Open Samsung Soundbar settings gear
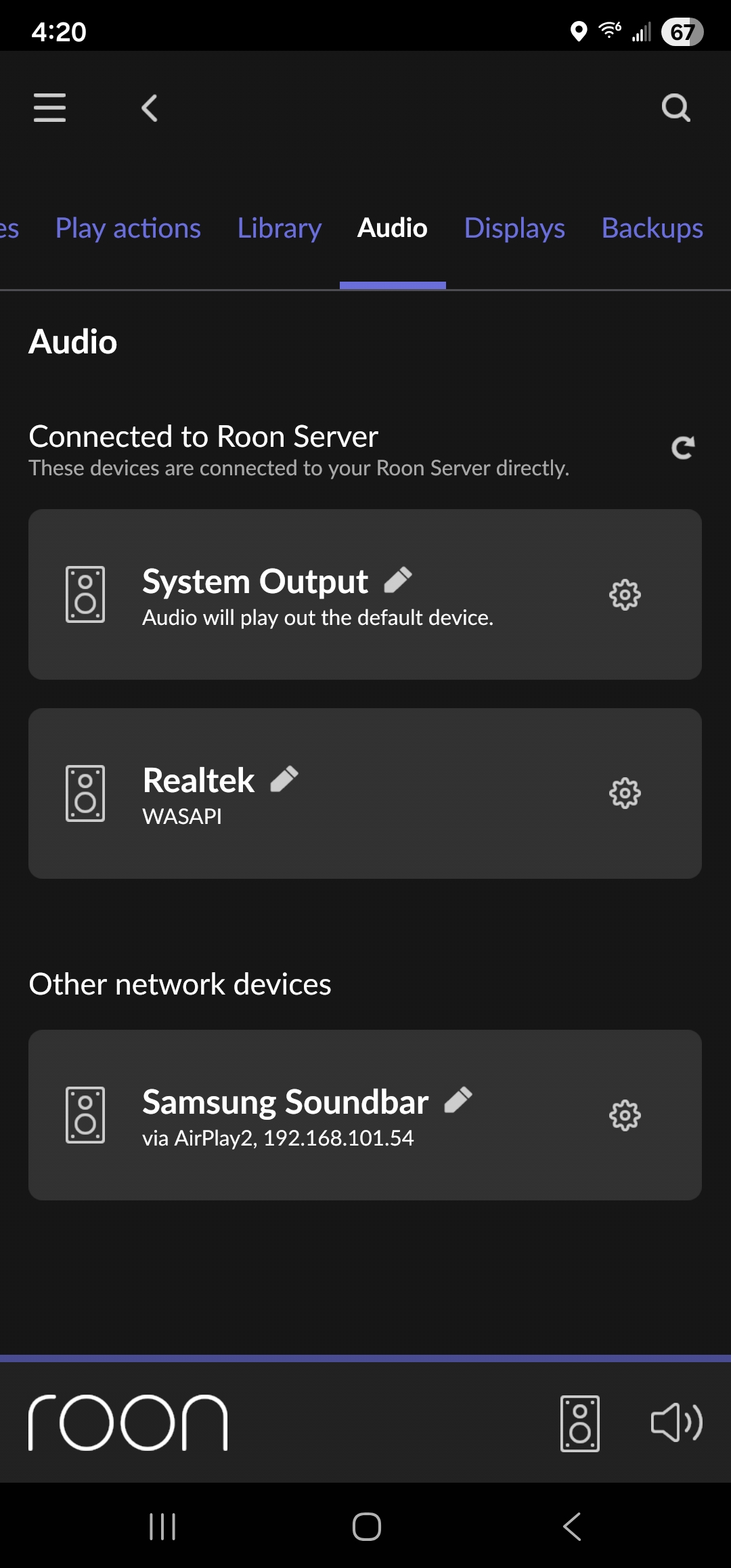This screenshot has width=731, height=1568. pos(624,1115)
